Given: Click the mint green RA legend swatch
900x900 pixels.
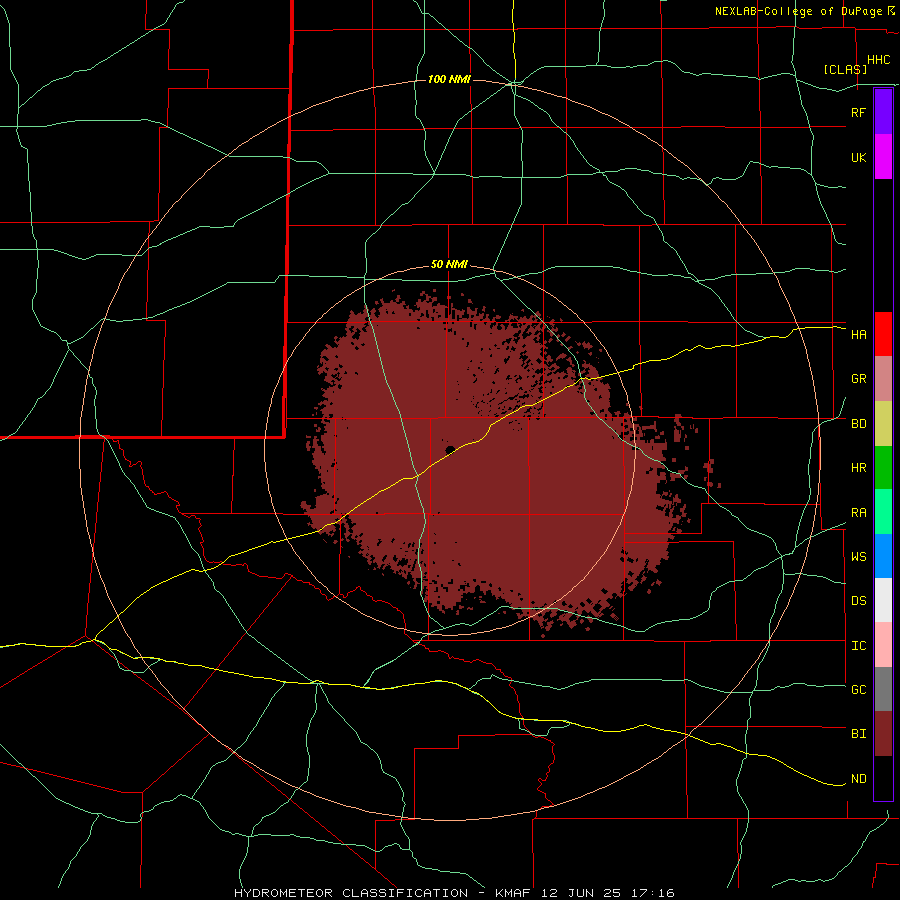Looking at the screenshot, I should [x=883, y=512].
